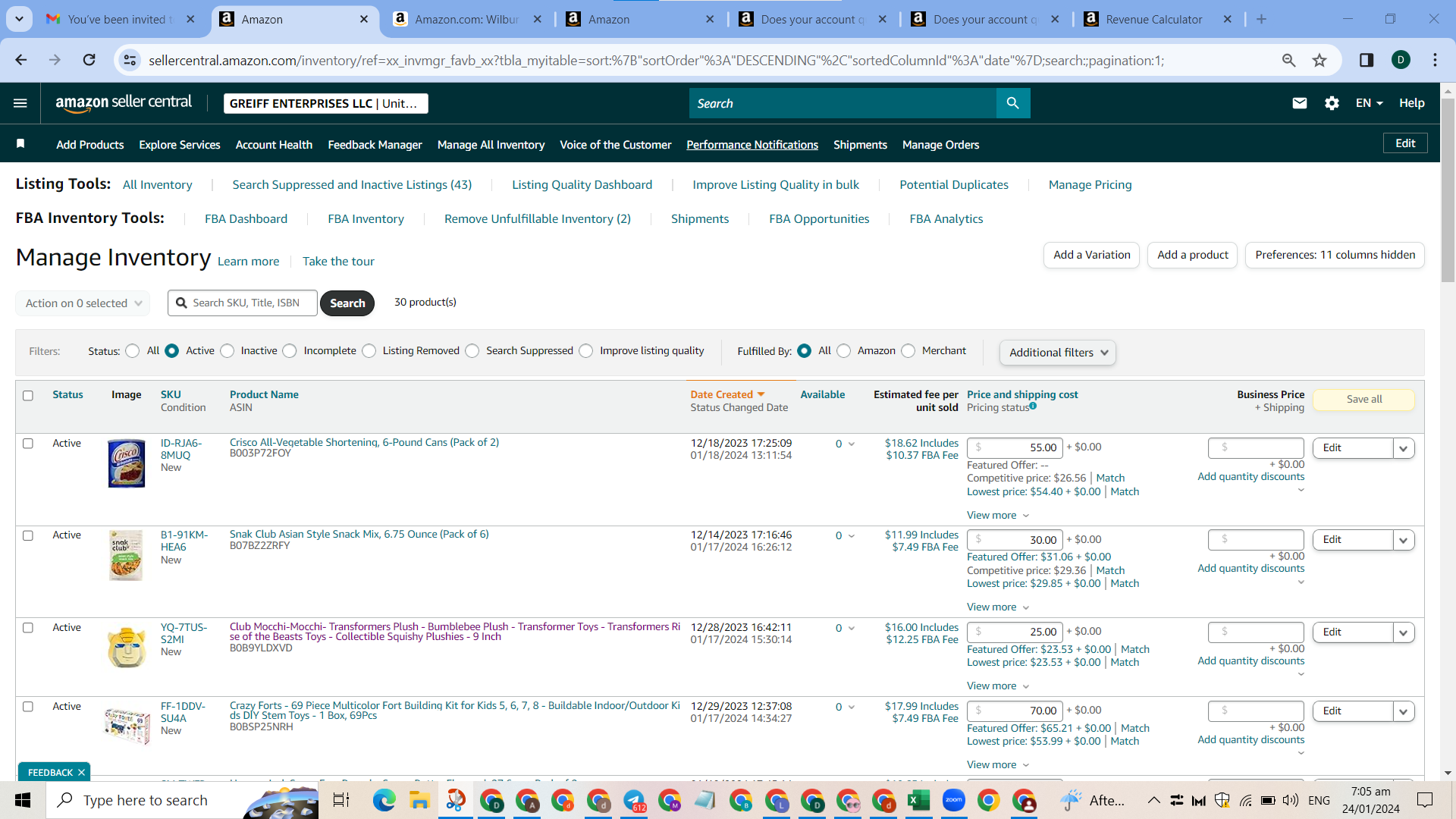Image resolution: width=1456 pixels, height=819 pixels.
Task: Open a new browser tab
Action: [1261, 19]
